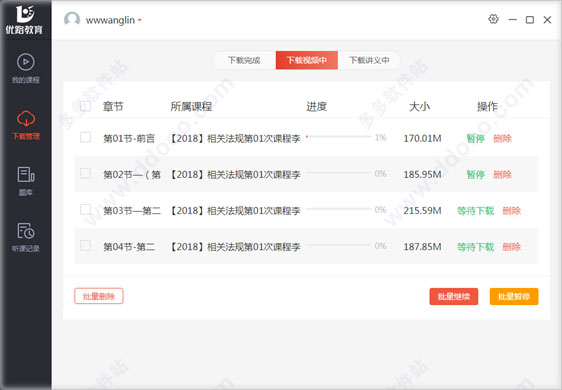The image size is (562, 390).
Task: Click the 170.01M size value
Action: pos(423,138)
